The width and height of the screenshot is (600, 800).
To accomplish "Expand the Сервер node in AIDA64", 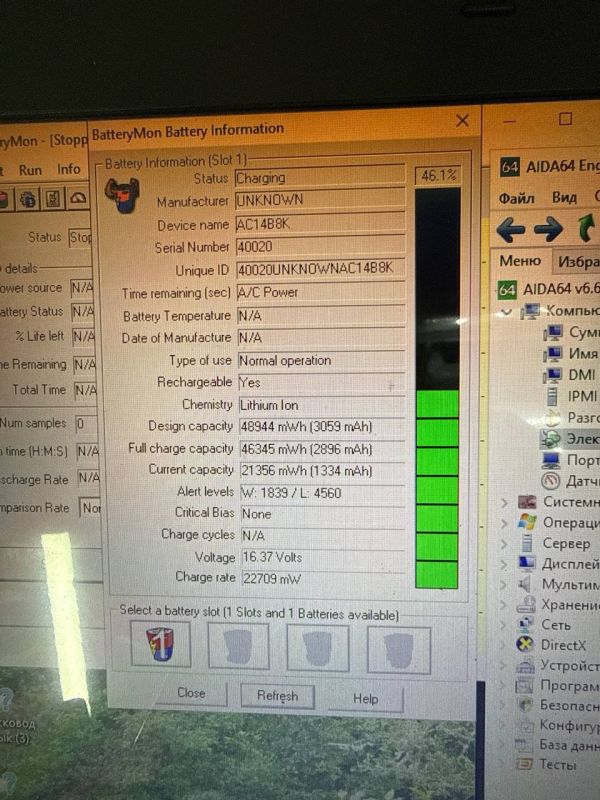I will [x=504, y=544].
